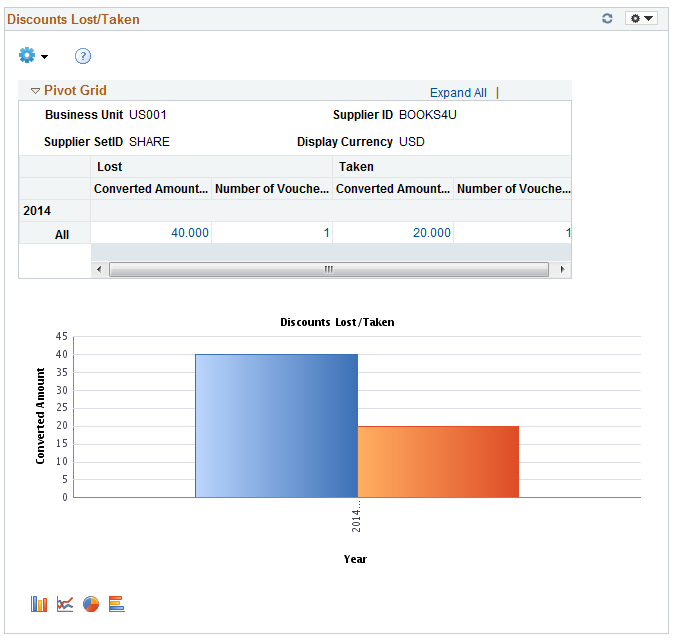
Task: Switch to pie chart view
Action: [x=91, y=604]
